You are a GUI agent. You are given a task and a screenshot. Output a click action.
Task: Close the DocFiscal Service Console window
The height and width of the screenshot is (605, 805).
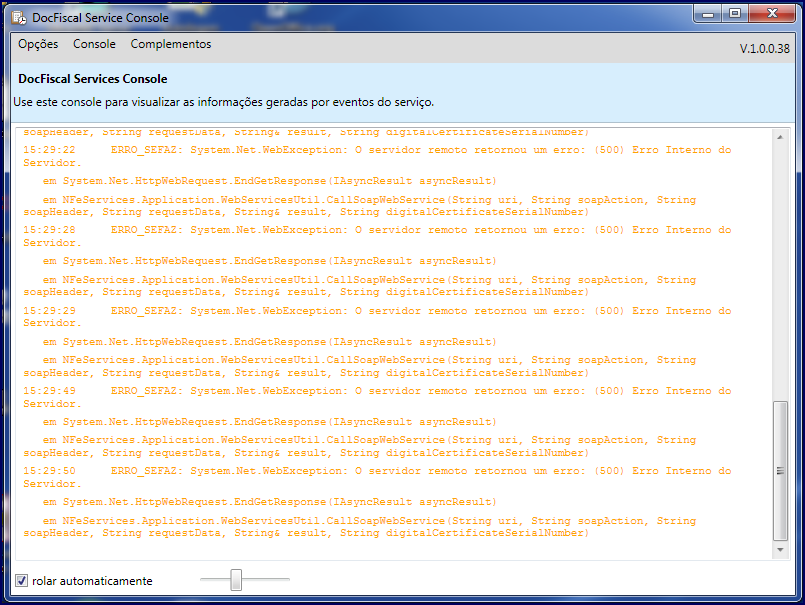772,14
